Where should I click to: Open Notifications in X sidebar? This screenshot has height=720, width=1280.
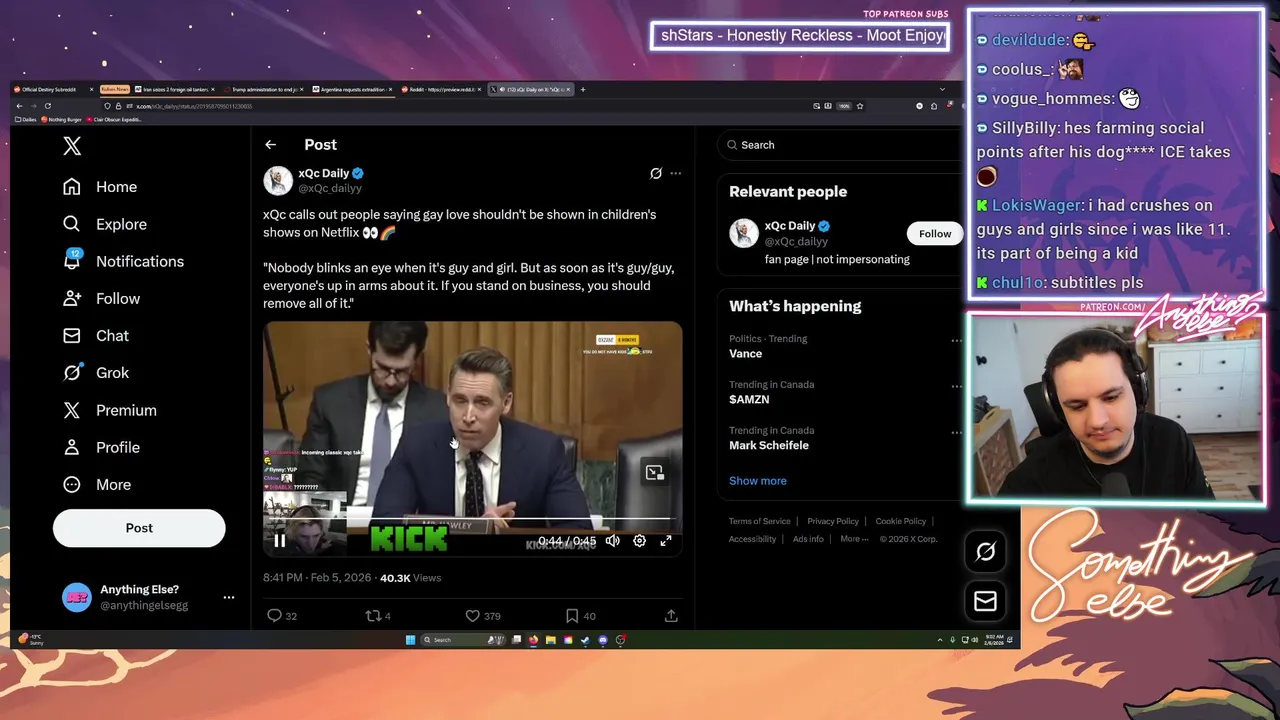click(123, 261)
